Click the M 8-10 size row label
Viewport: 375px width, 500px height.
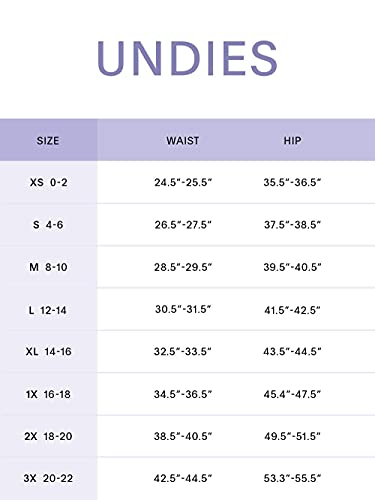pos(49,267)
